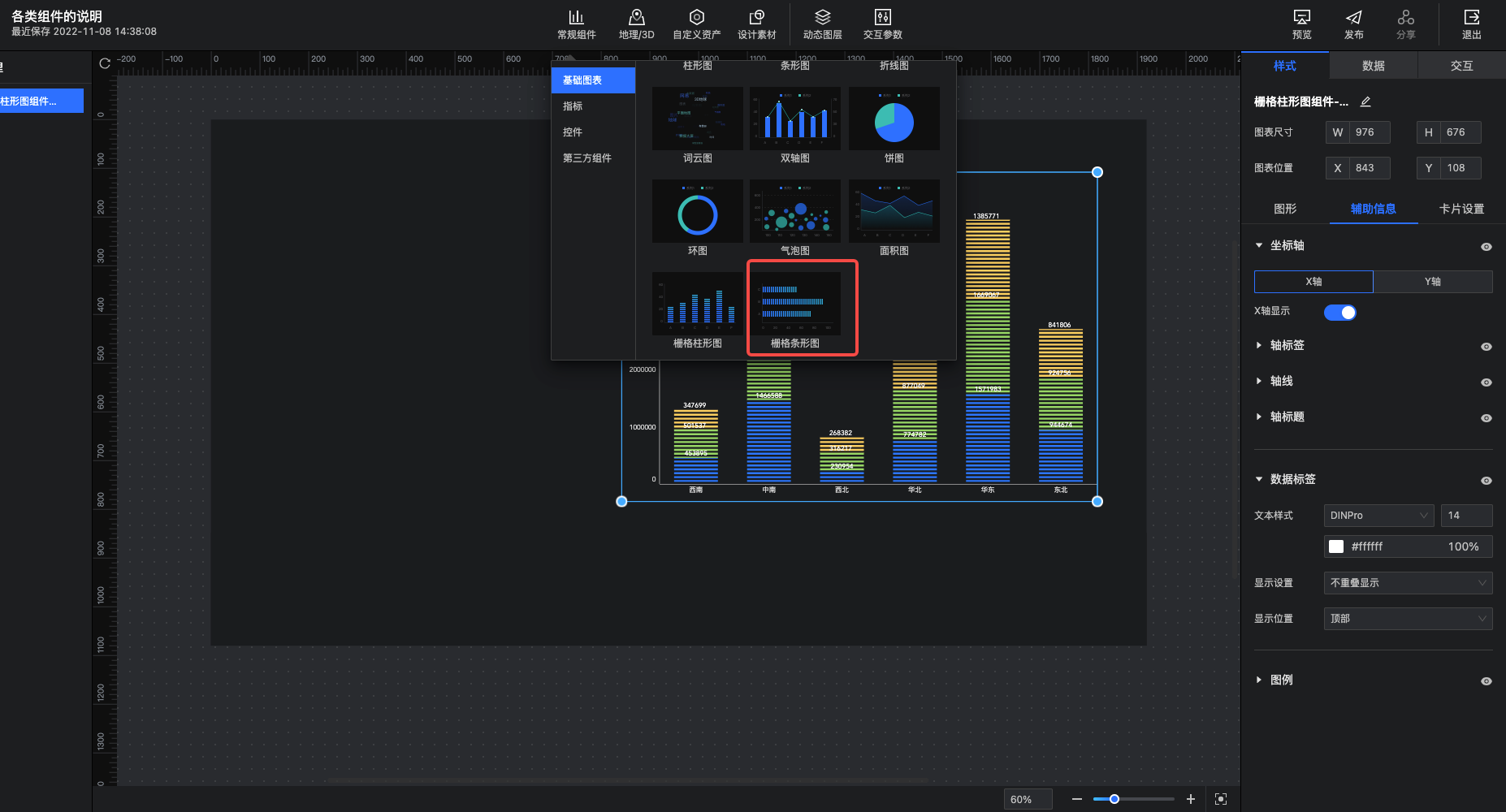This screenshot has width=1506, height=812.
Task: Select the 指标 category
Action: click(x=593, y=106)
